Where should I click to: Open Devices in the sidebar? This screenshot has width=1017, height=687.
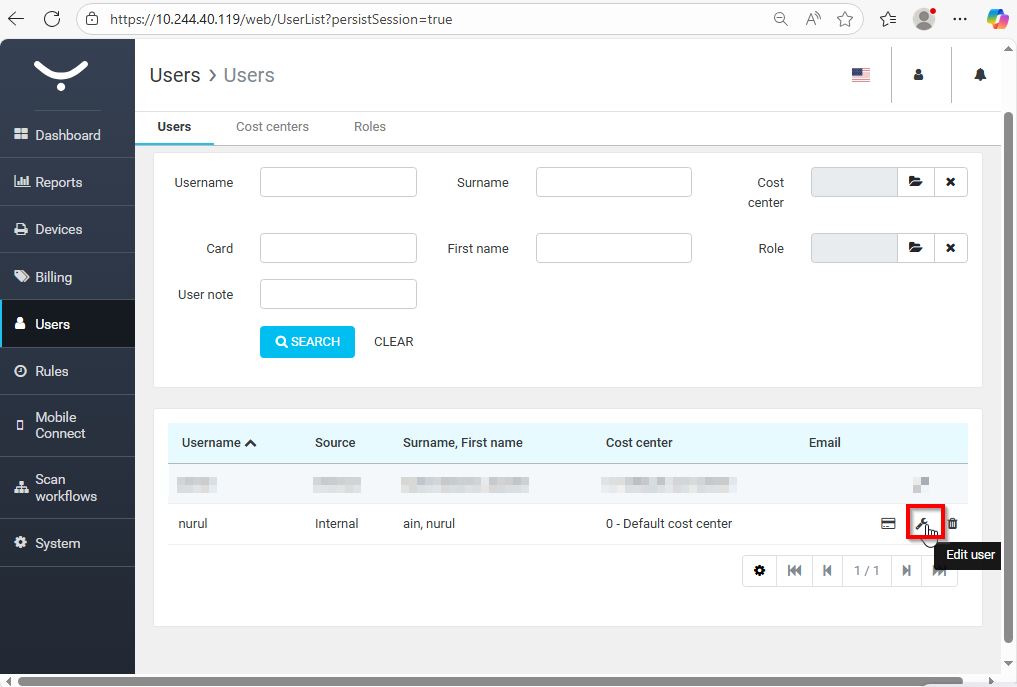click(x=58, y=229)
